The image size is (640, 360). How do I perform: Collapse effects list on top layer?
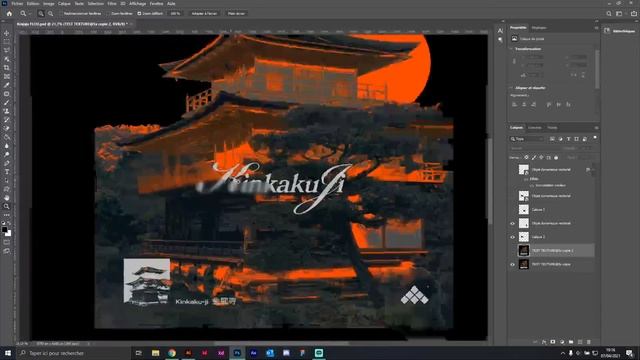click(x=592, y=169)
